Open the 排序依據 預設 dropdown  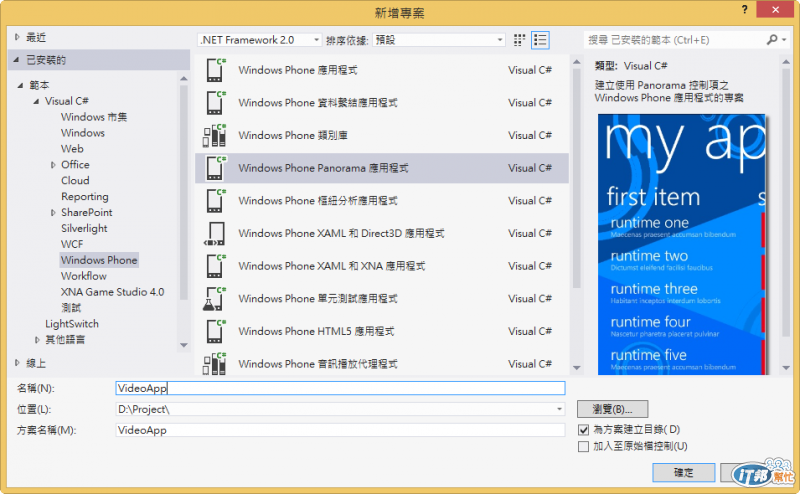pos(439,40)
